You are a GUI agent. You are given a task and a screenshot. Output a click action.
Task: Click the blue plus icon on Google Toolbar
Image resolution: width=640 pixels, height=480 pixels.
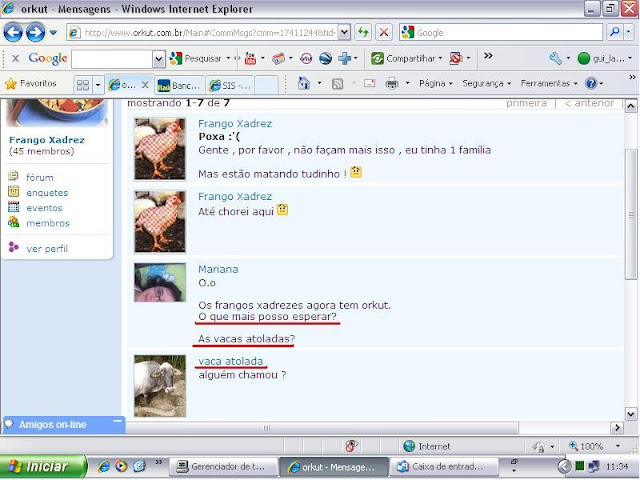point(344,59)
